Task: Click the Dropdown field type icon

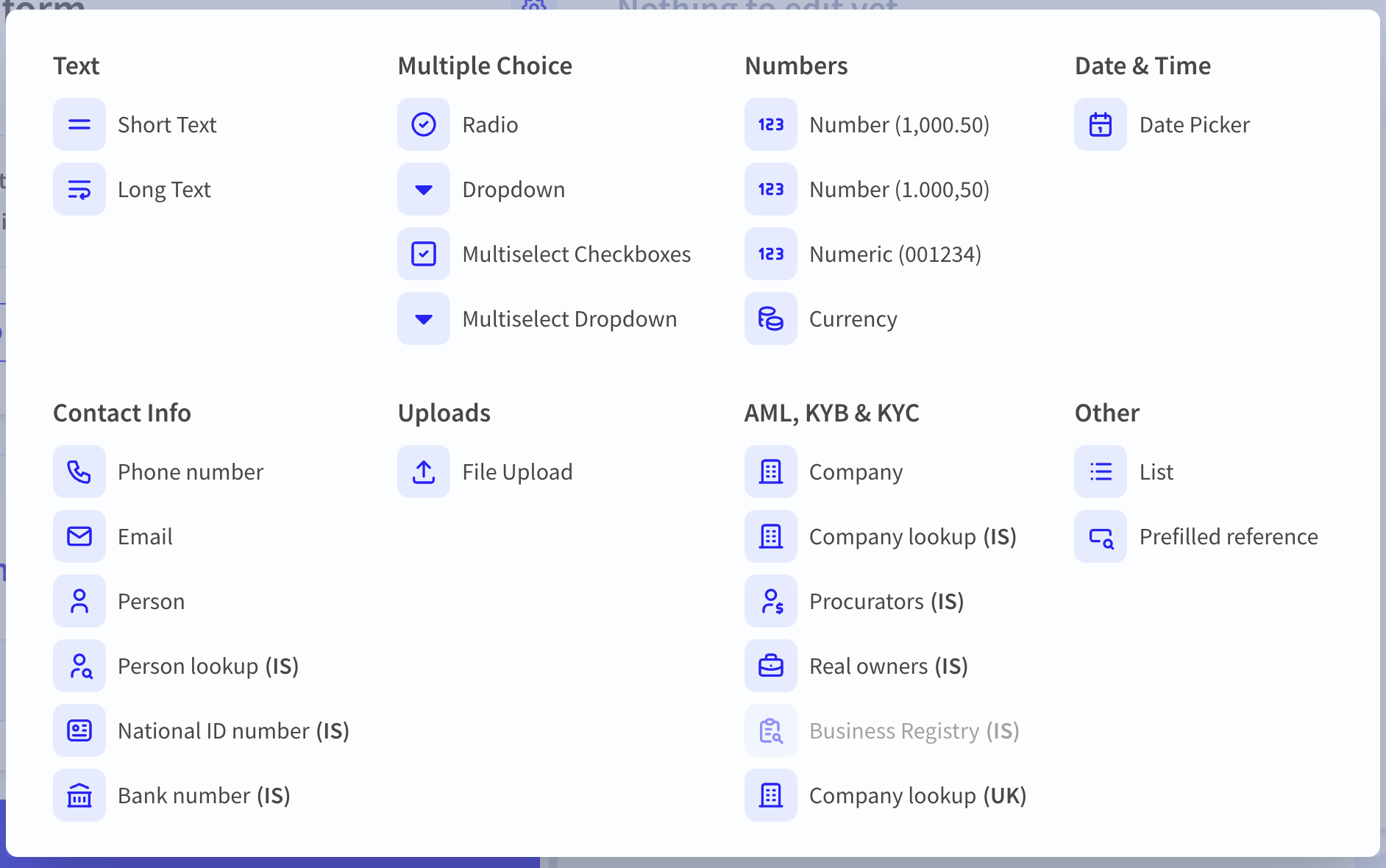Action: (x=424, y=189)
